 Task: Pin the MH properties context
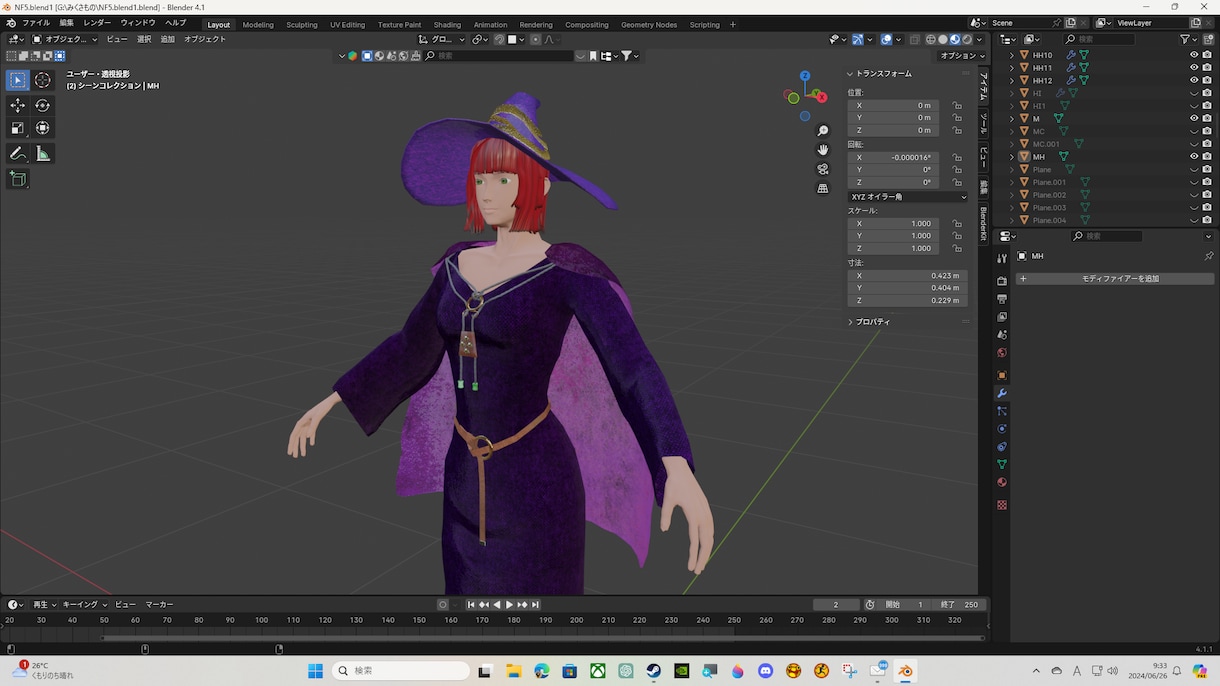coord(1208,256)
